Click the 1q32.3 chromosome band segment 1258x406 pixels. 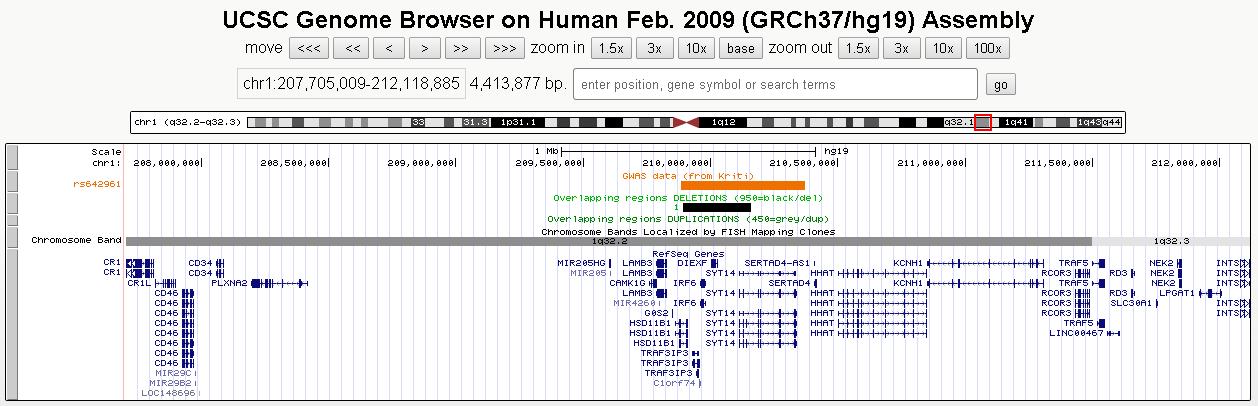click(1170, 241)
